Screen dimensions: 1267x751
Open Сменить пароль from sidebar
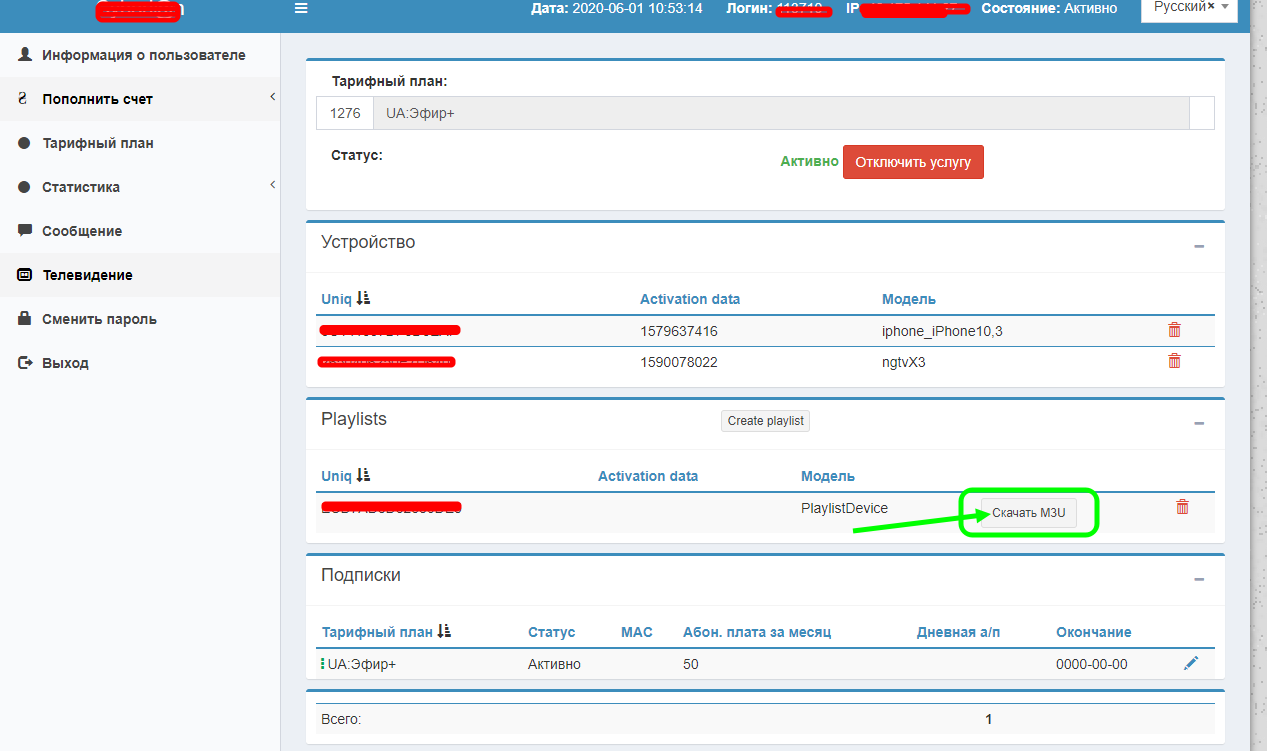click(99, 319)
